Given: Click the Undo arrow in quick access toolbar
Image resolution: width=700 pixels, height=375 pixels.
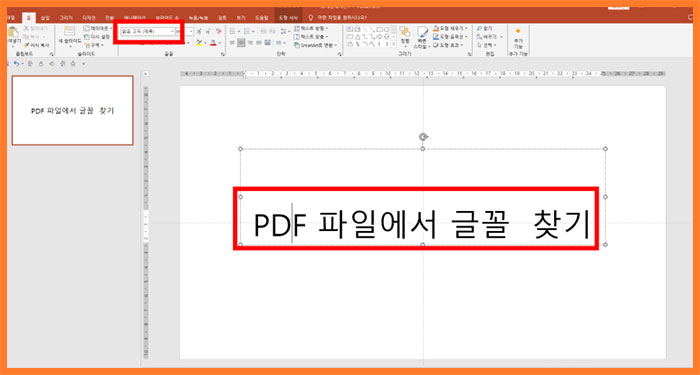Looking at the screenshot, I should pos(16,64).
